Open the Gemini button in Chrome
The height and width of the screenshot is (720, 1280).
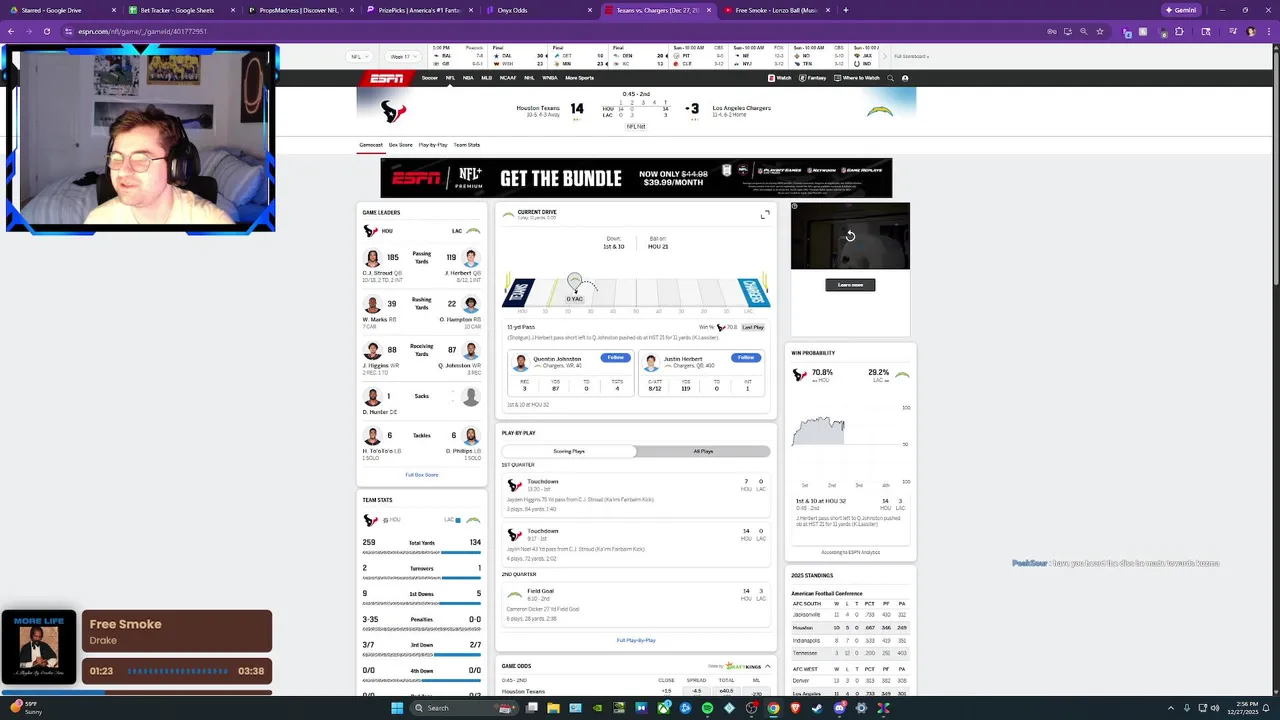[x=1181, y=10]
